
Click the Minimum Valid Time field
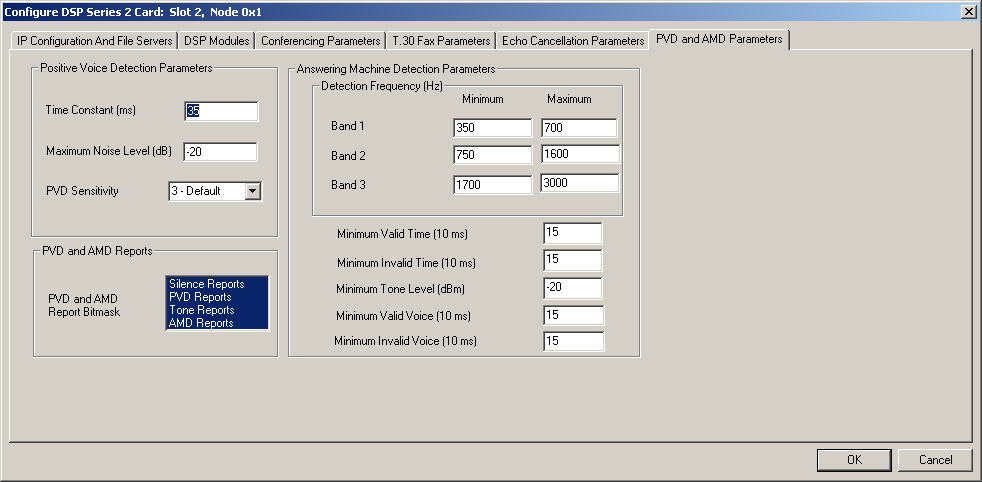[x=572, y=233]
